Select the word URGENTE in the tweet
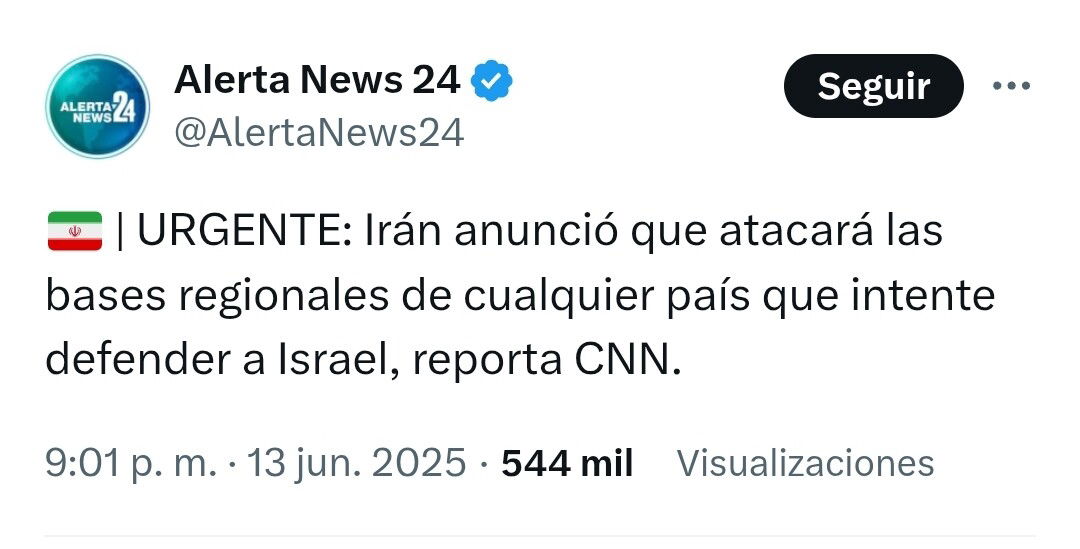The width and height of the screenshot is (1080, 549). click(245, 231)
